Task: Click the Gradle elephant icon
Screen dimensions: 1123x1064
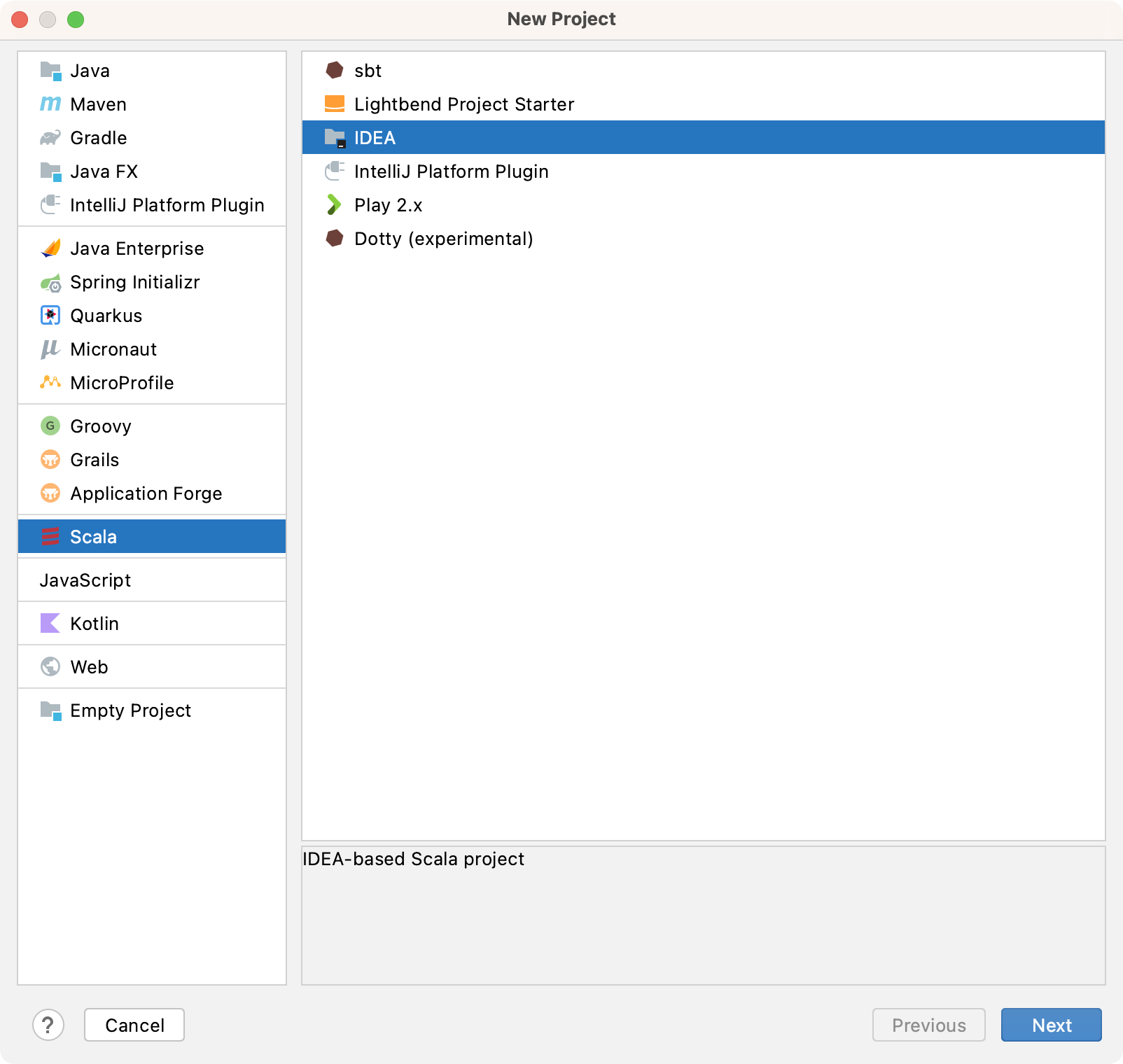Action: pyautogui.click(x=50, y=138)
